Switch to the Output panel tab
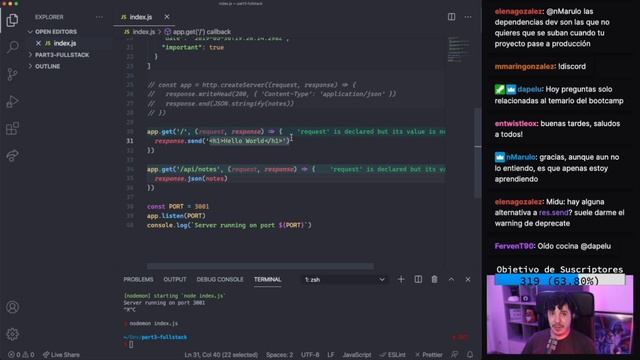The height and width of the screenshot is (360, 640). (x=175, y=279)
